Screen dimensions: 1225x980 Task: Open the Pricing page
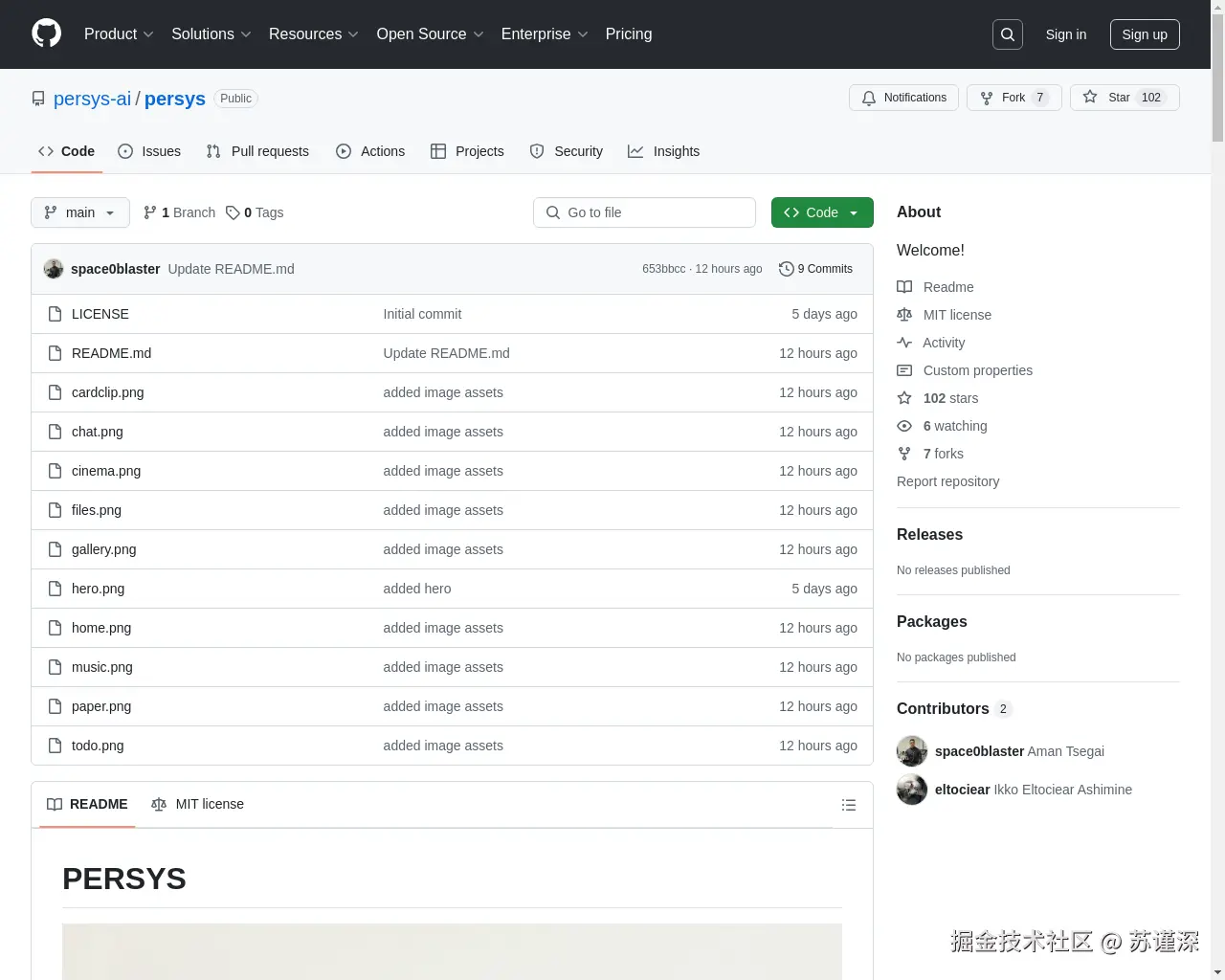pyautogui.click(x=629, y=34)
